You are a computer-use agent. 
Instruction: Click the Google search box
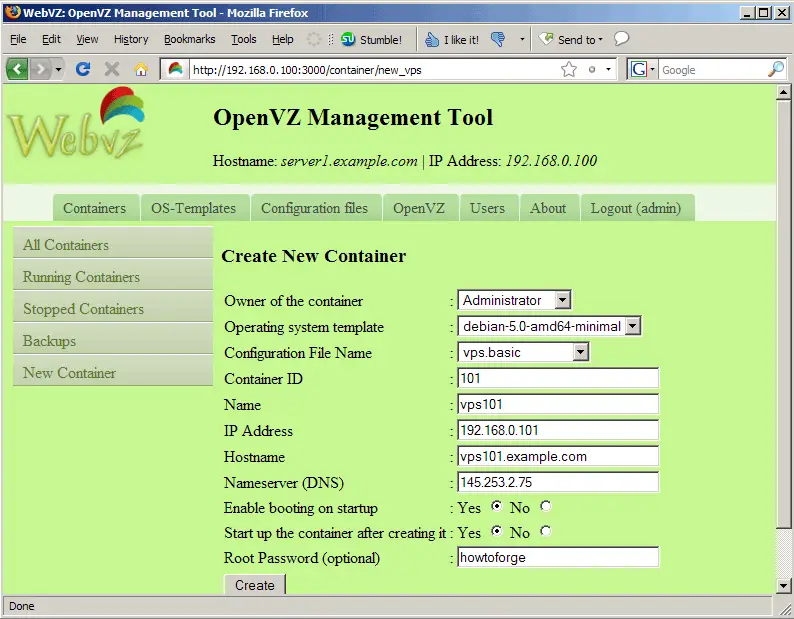tap(712, 69)
